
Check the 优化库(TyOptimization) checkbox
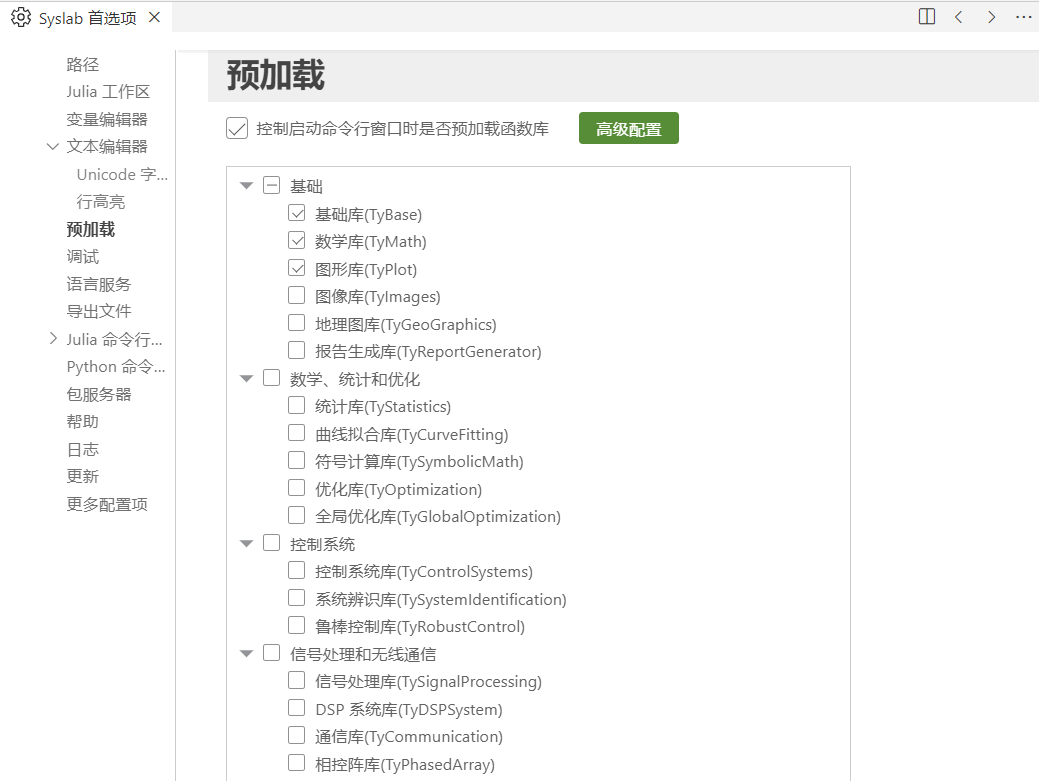click(297, 488)
